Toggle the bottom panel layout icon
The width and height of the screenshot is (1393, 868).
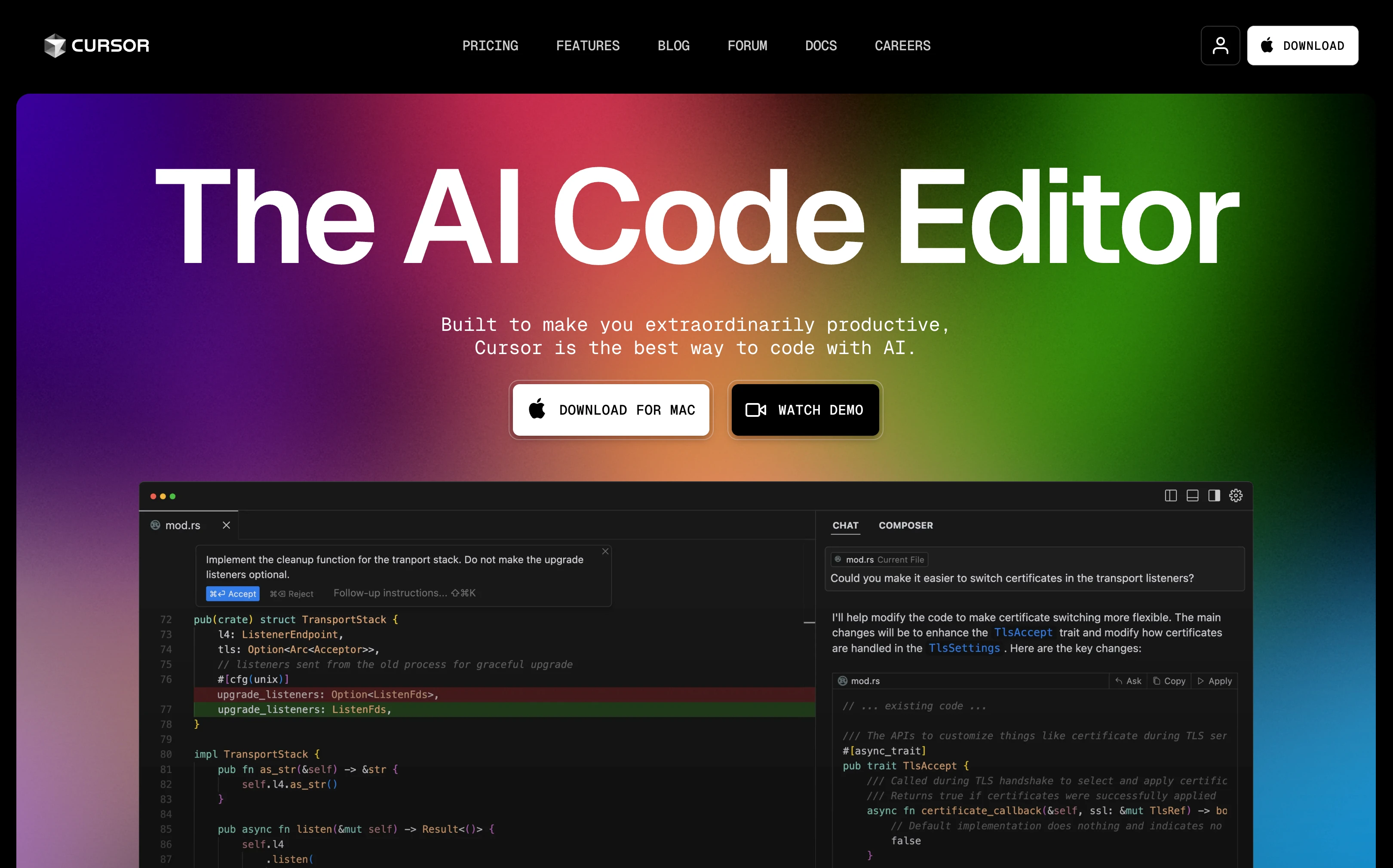pos(1192,495)
